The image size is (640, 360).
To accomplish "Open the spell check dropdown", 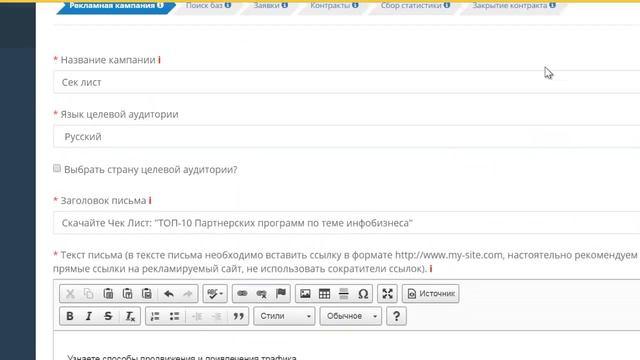I will 215,293.
